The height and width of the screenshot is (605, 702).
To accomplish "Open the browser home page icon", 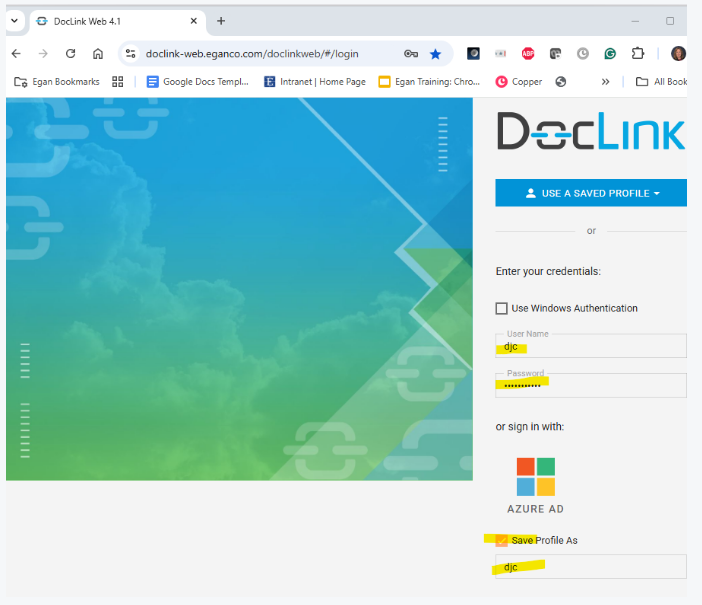I will coord(98,54).
